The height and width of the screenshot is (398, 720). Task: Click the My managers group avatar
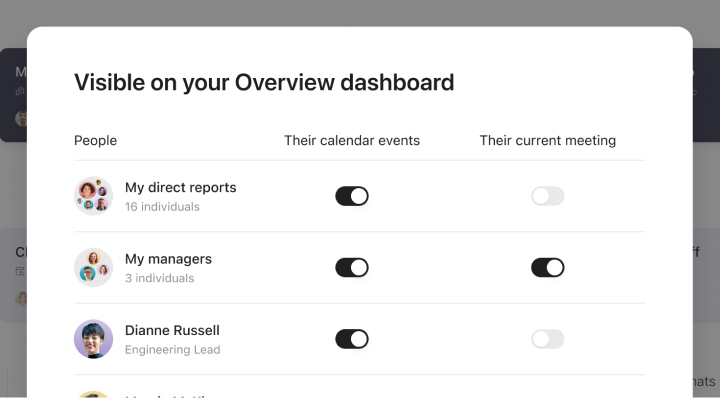point(93,268)
